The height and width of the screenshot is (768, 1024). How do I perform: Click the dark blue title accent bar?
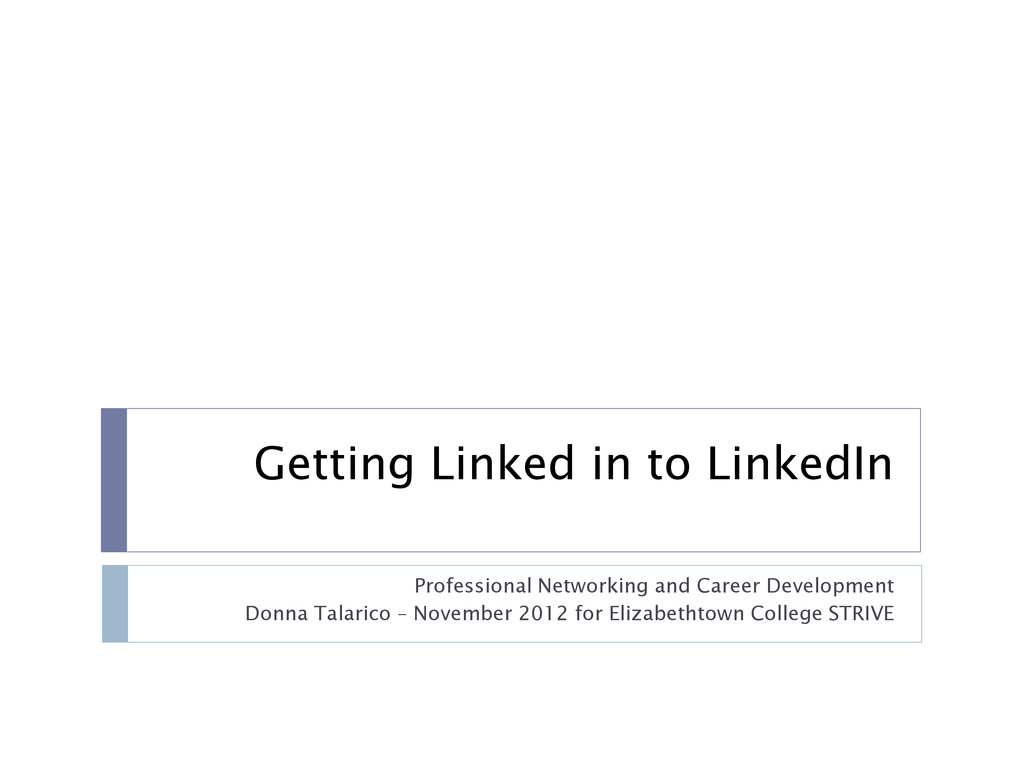pos(114,480)
